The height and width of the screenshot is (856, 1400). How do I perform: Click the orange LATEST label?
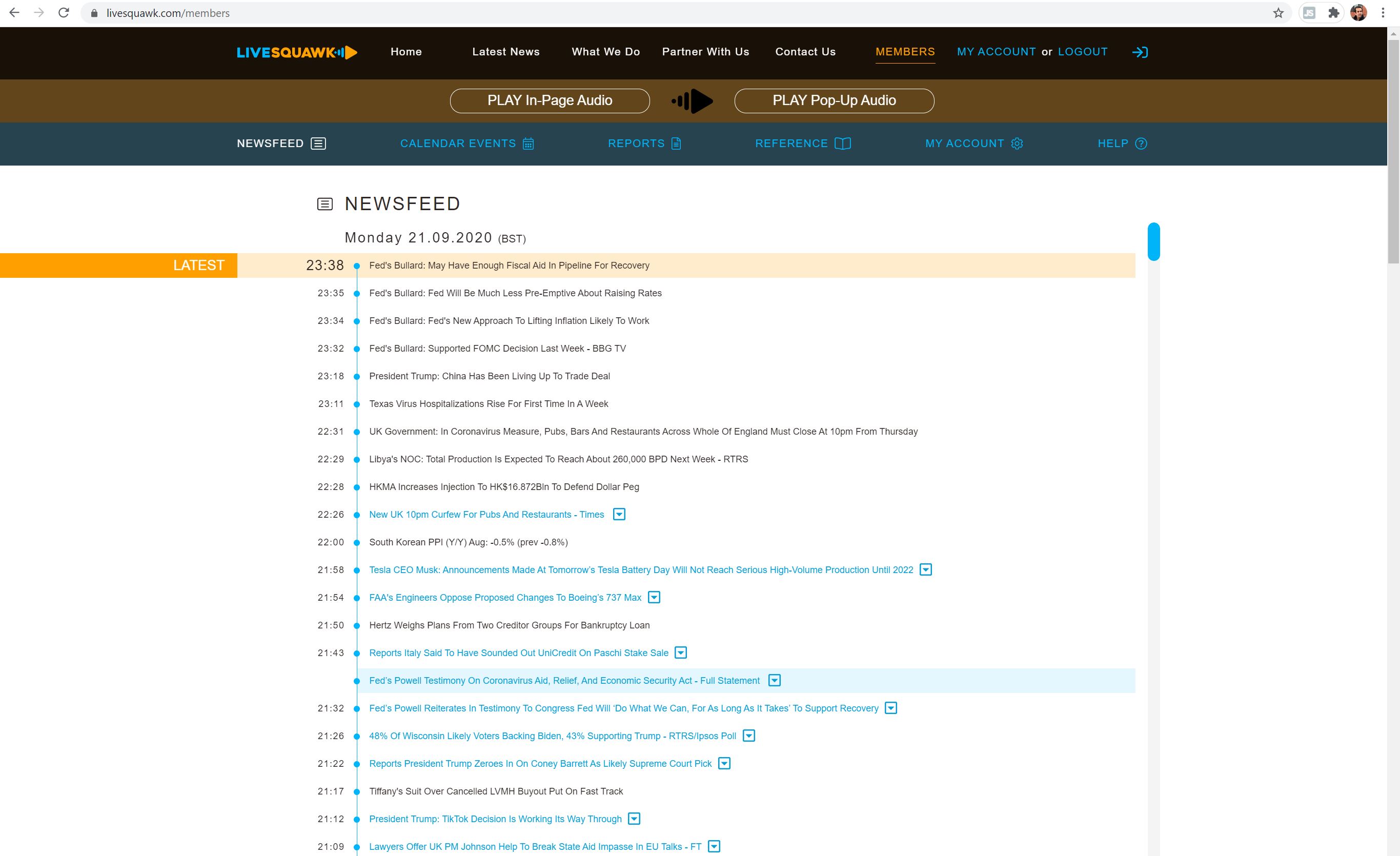(119, 266)
